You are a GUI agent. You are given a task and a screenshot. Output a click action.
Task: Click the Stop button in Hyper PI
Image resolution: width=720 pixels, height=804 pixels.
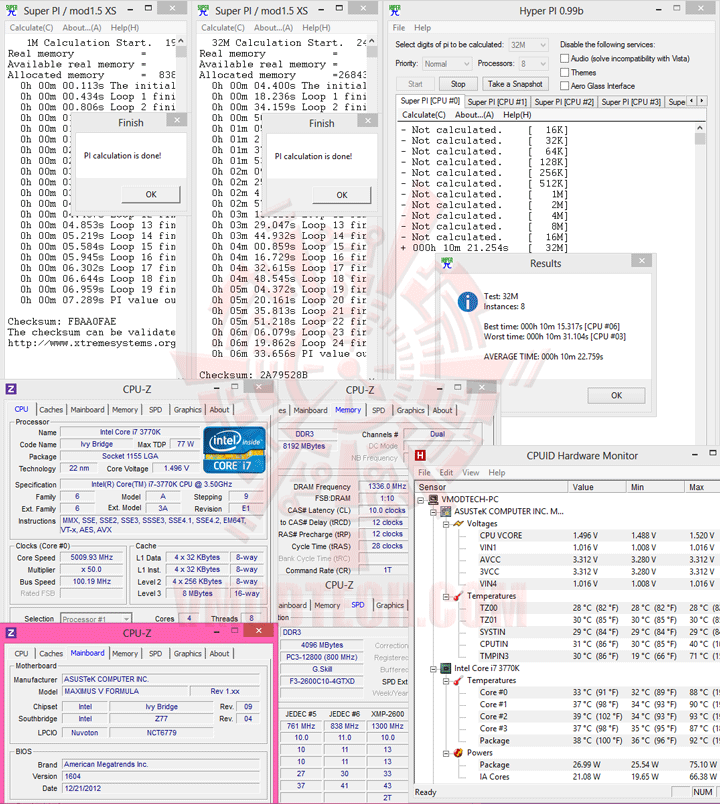click(458, 84)
